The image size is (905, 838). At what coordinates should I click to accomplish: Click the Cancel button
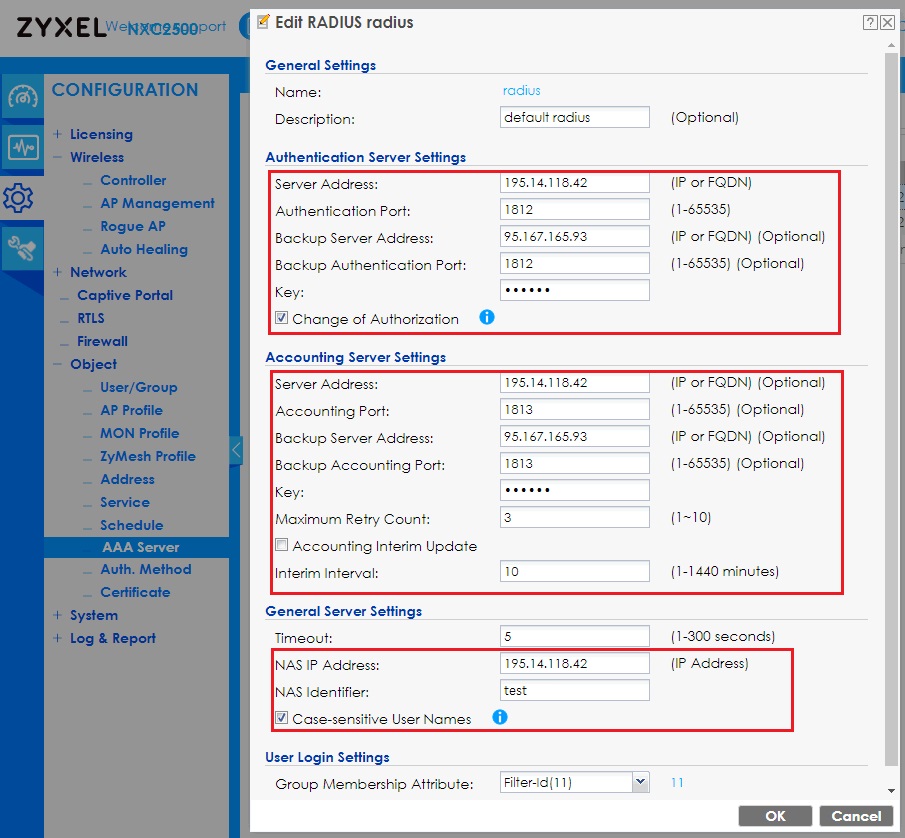point(856,816)
